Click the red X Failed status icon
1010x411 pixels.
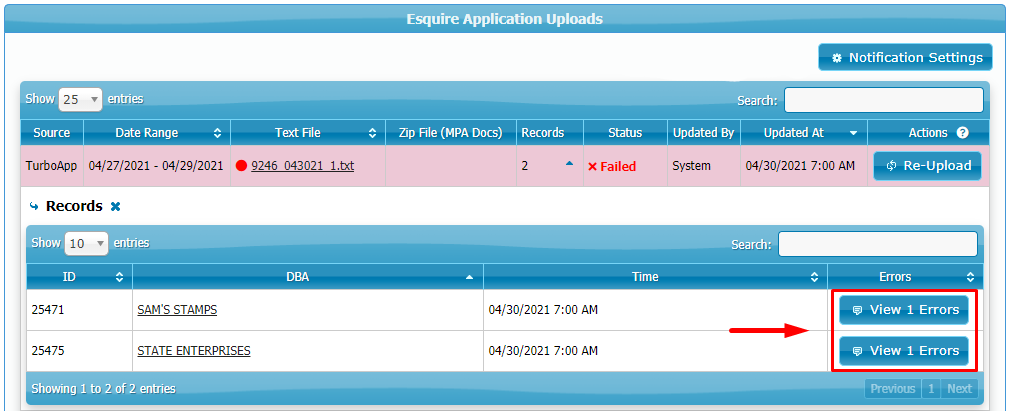(592, 166)
